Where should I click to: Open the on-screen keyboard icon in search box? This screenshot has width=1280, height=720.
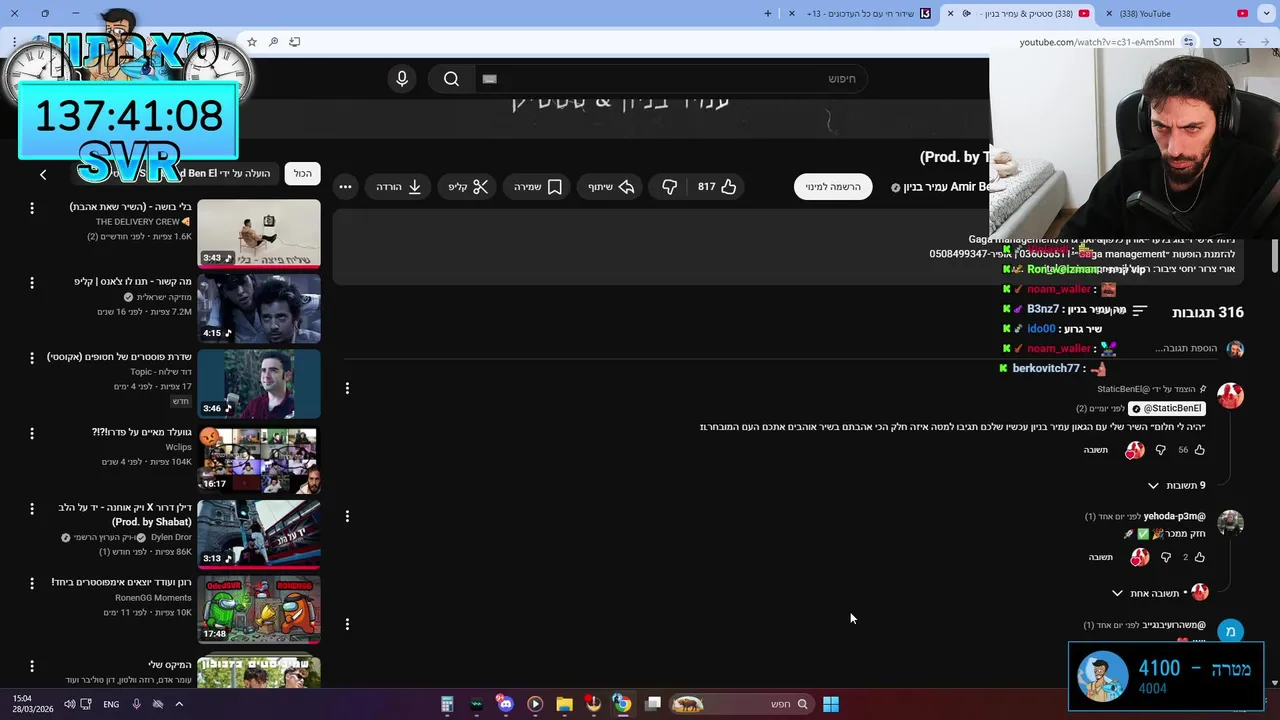(489, 79)
